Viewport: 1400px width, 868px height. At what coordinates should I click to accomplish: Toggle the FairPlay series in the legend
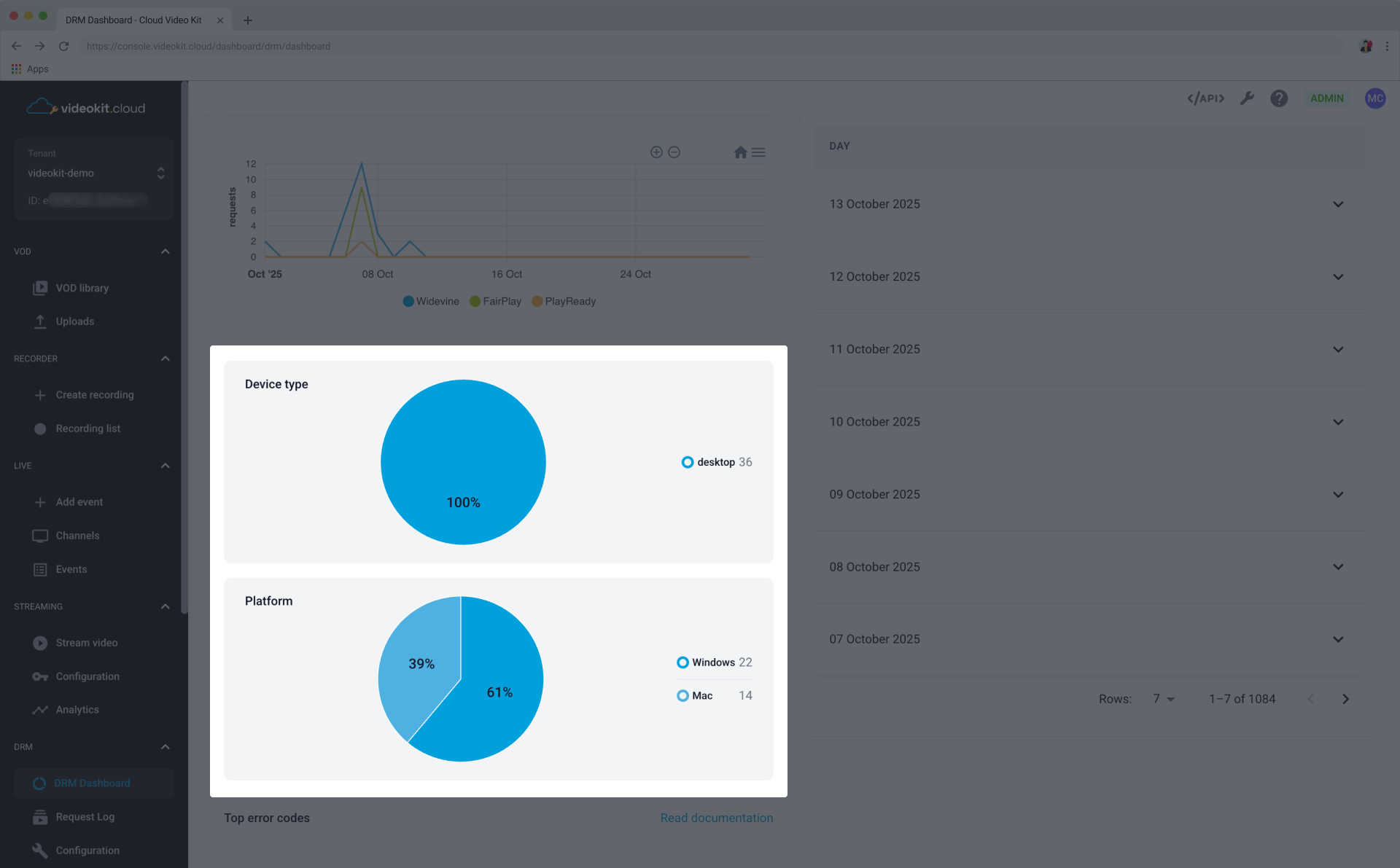tap(495, 301)
